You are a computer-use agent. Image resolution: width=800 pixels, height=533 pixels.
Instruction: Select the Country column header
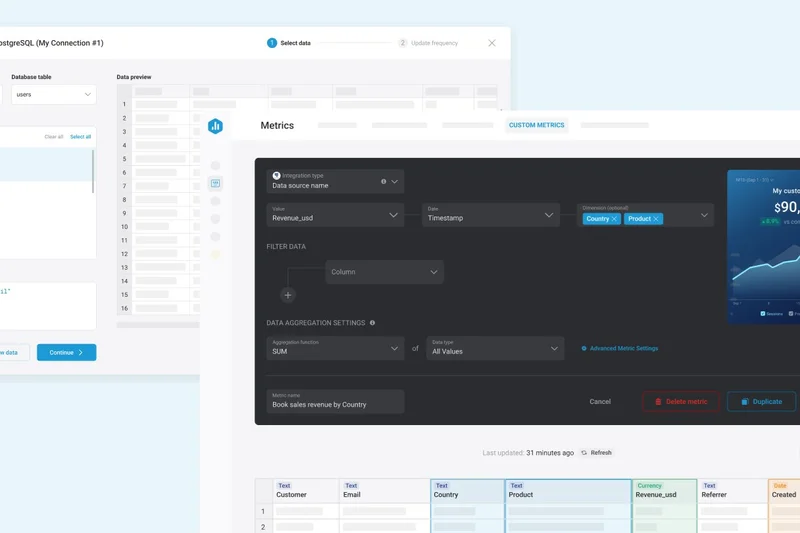[467, 491]
